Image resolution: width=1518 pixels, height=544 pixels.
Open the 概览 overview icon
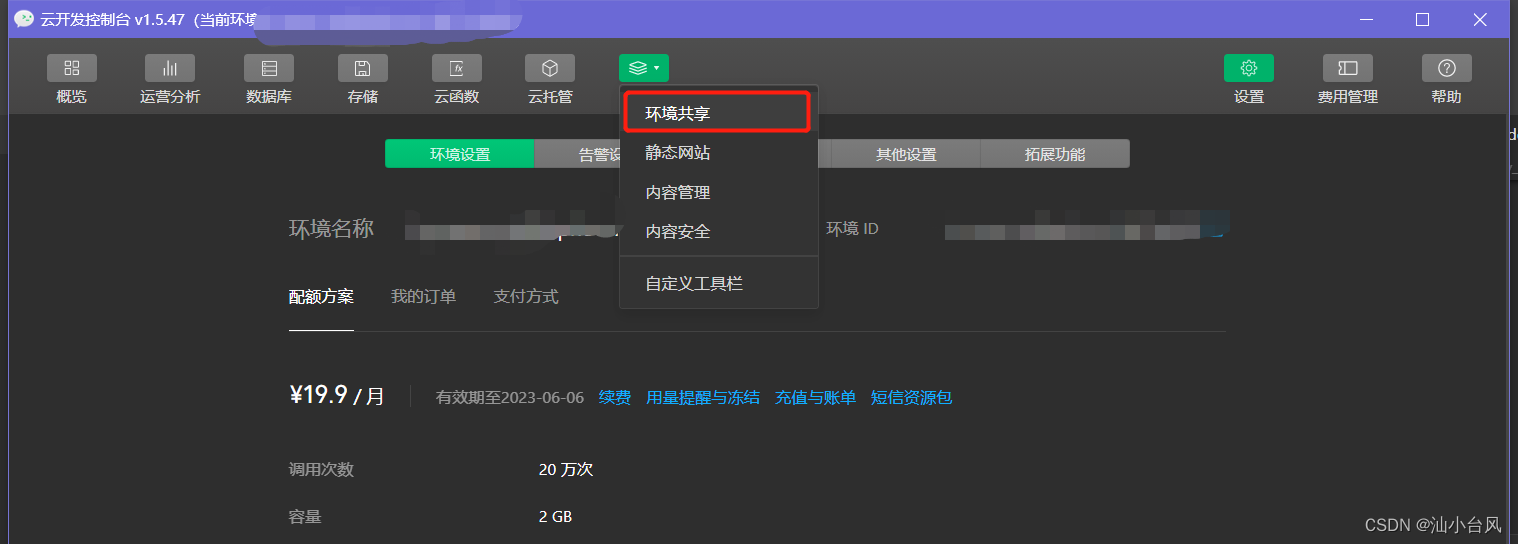coord(72,68)
